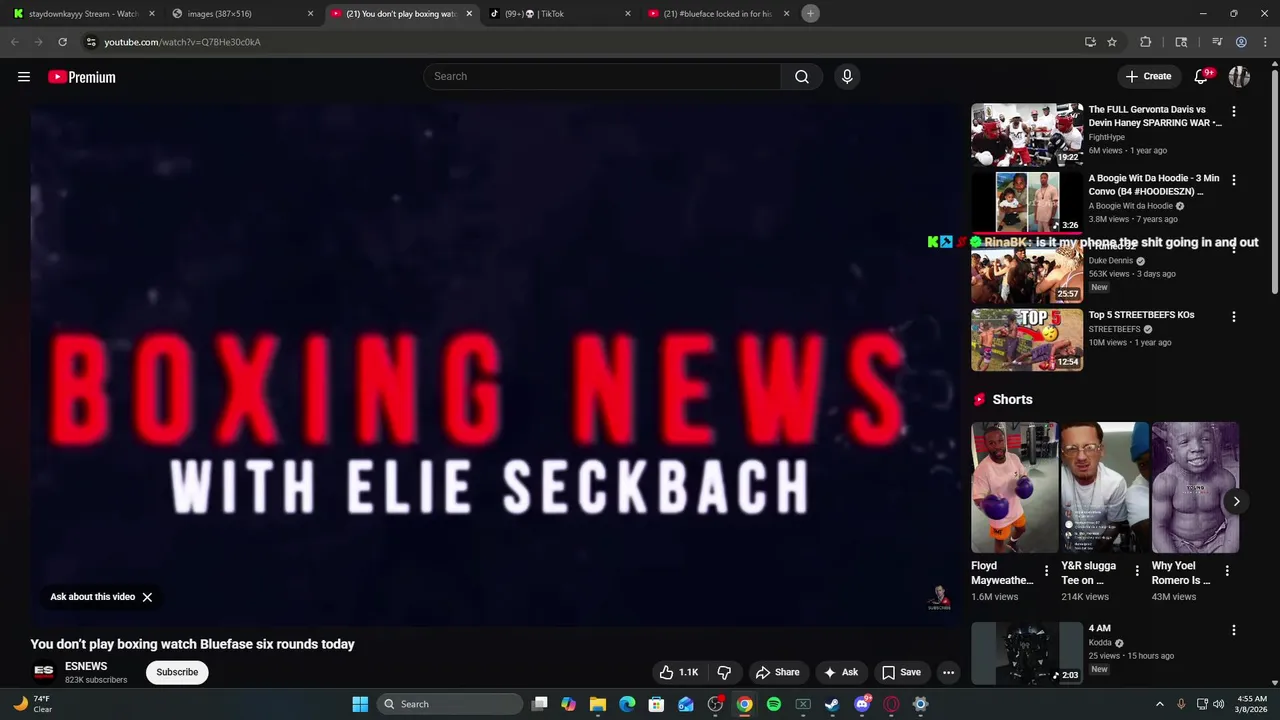Open options for Top 5 STREETBEEFS KOs video
This screenshot has height=720, width=1280.
[1234, 317]
